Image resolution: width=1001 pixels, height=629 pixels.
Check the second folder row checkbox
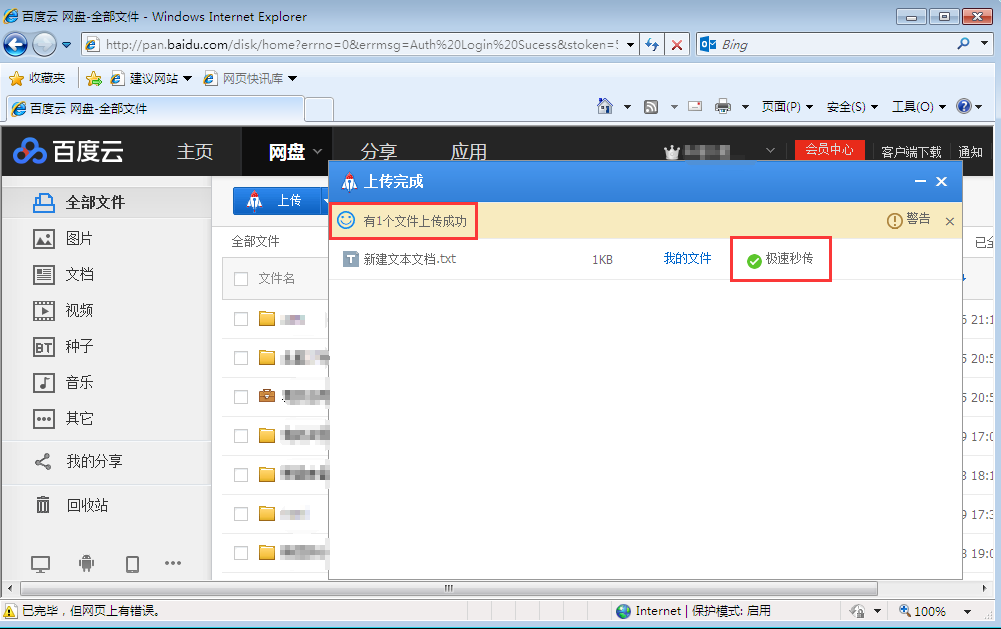(241, 358)
